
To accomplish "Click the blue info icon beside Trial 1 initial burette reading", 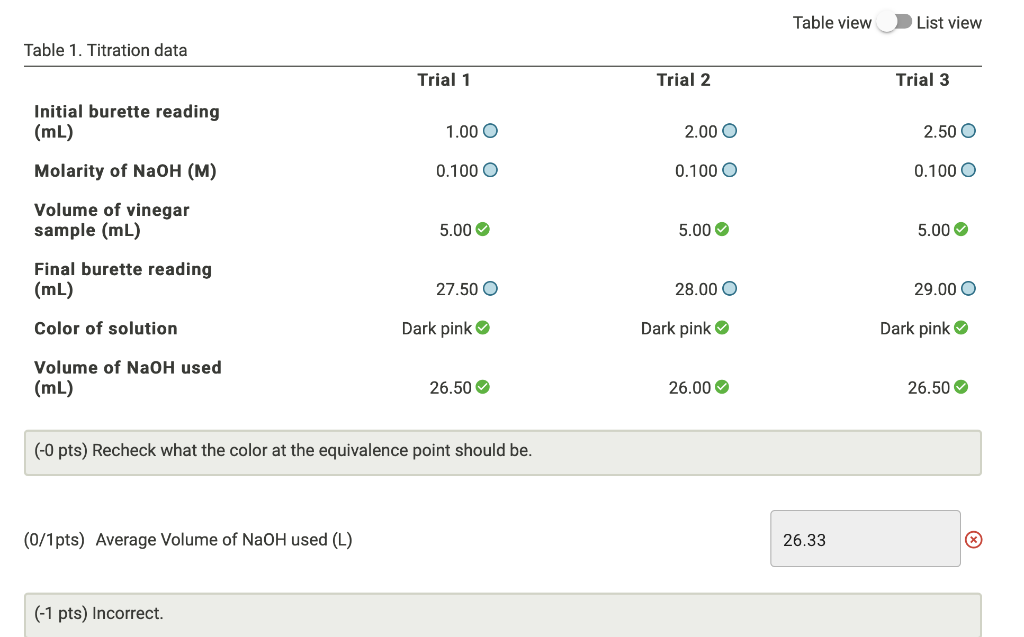I will [x=490, y=130].
